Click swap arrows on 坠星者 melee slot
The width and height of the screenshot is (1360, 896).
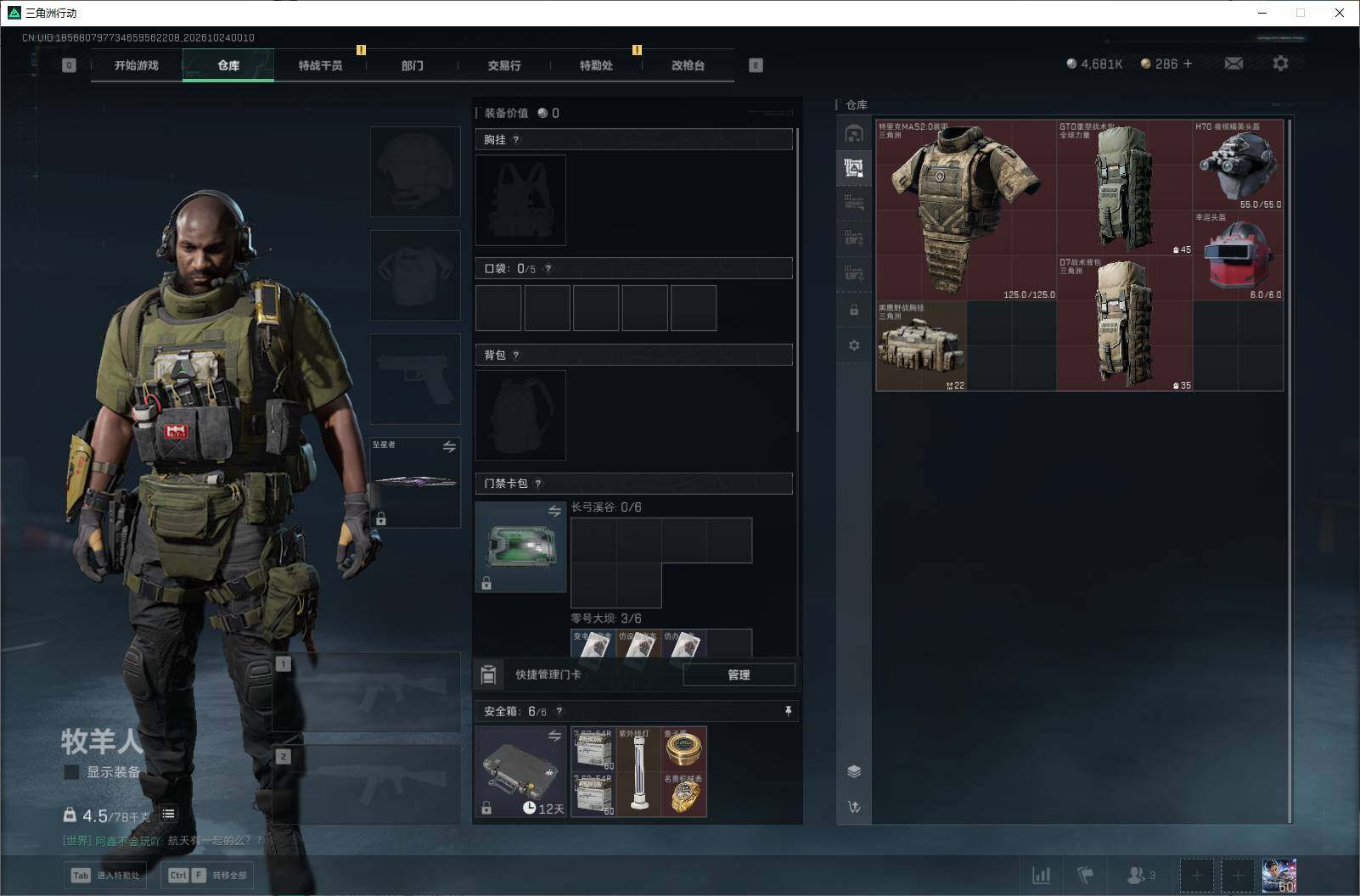click(449, 446)
